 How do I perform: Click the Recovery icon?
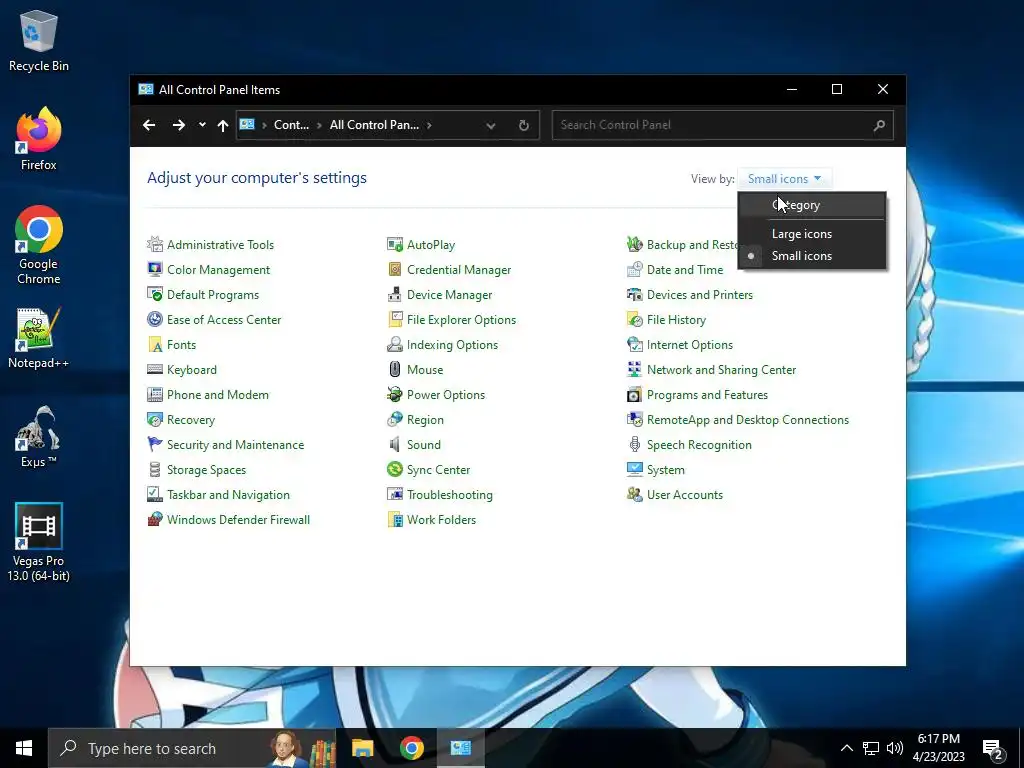click(155, 419)
